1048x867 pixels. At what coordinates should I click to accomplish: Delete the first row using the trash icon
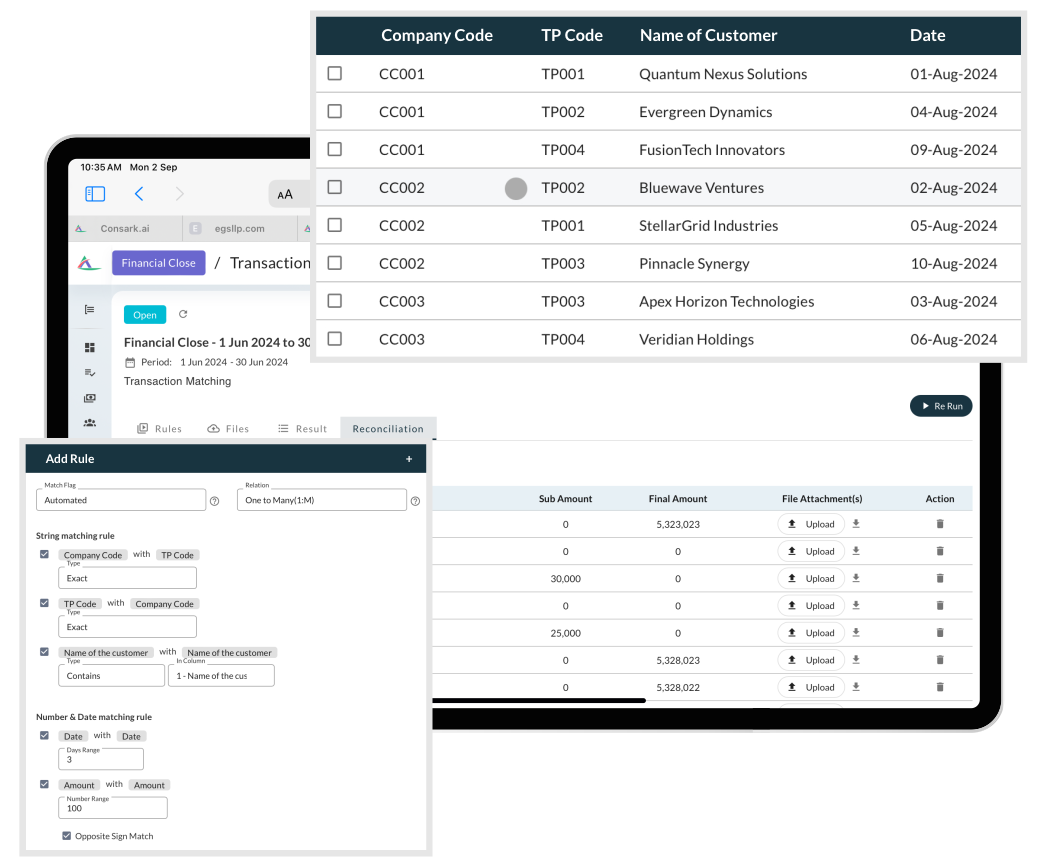939,523
